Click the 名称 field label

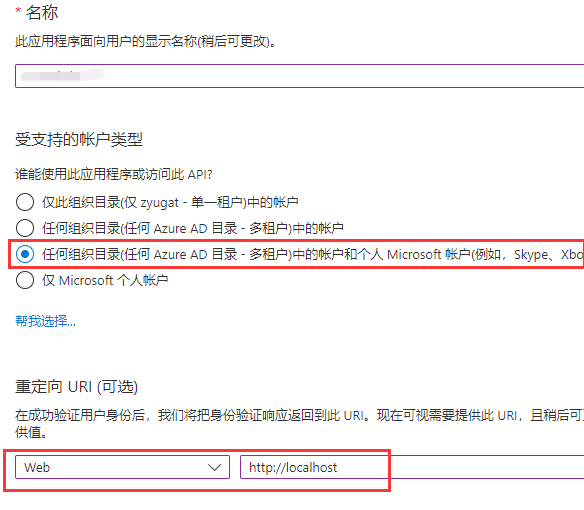[42, 13]
